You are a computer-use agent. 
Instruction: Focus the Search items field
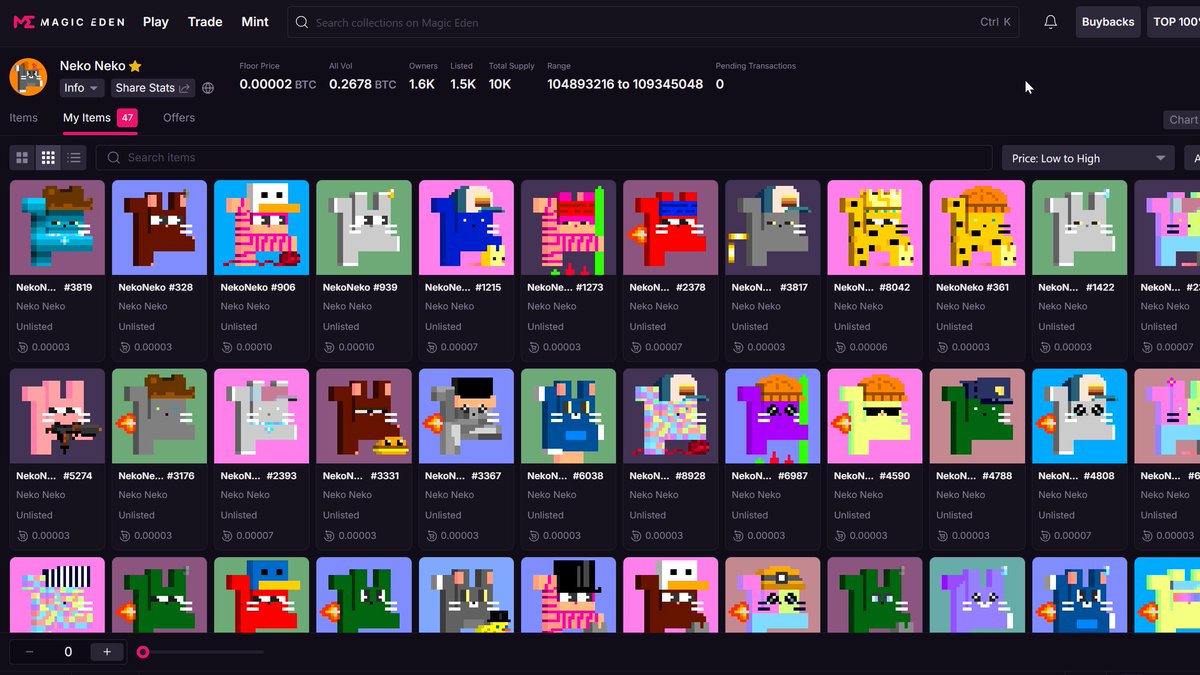point(545,157)
